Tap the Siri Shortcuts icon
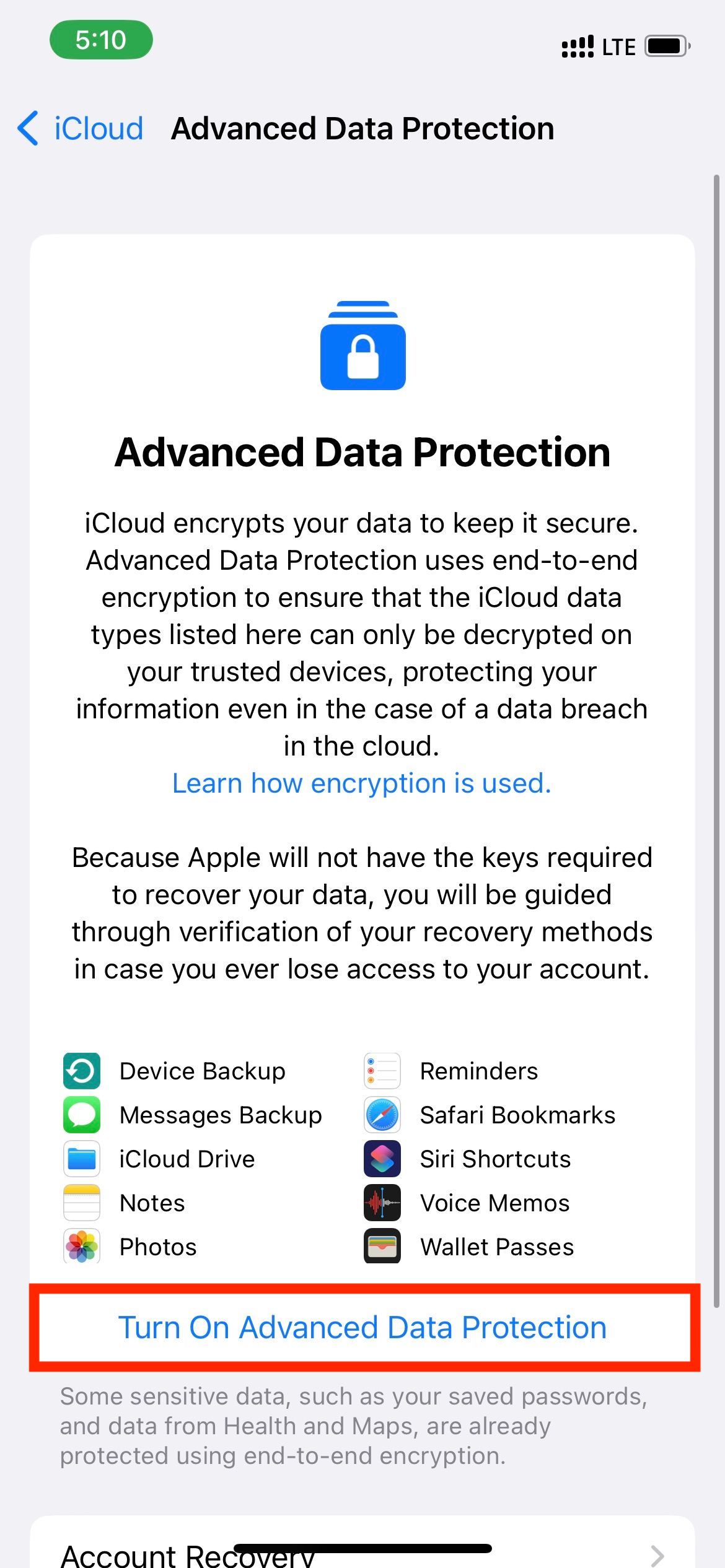 (x=382, y=1159)
